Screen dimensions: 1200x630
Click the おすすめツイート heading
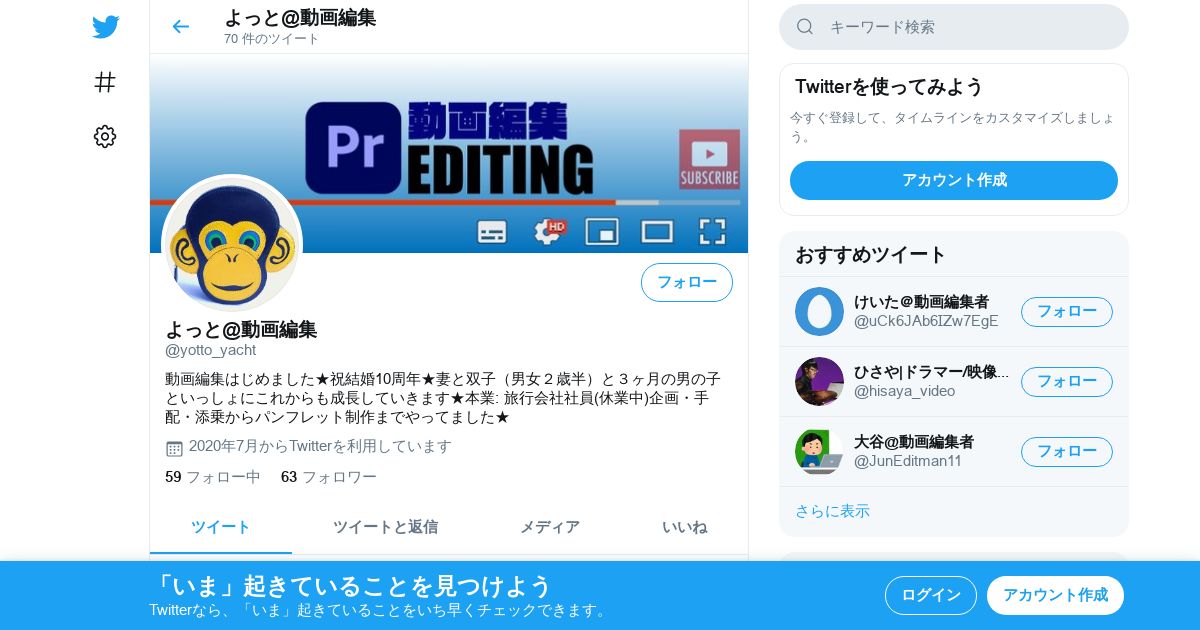(x=870, y=254)
